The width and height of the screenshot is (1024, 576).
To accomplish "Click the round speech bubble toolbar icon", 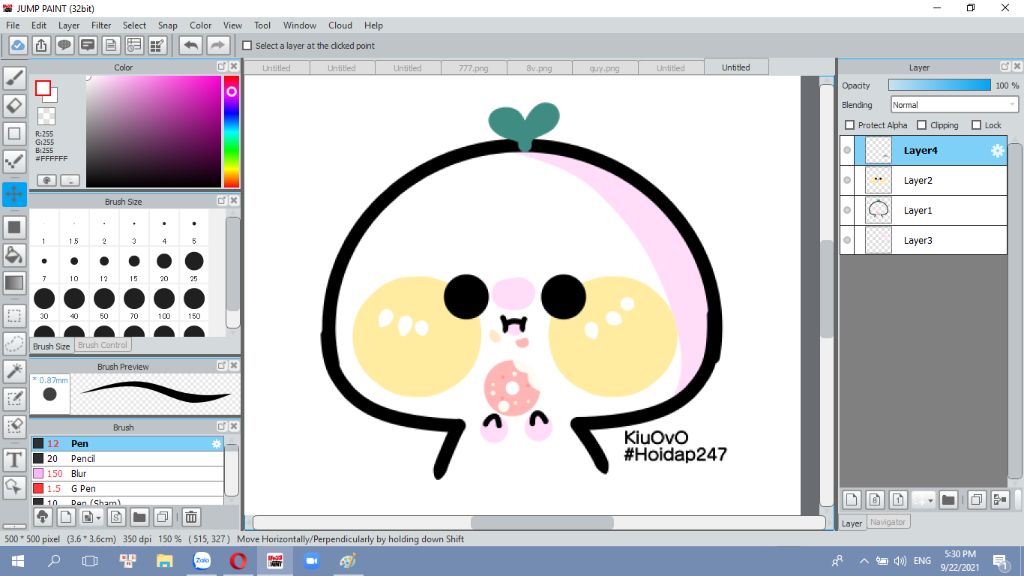I will click(64, 46).
